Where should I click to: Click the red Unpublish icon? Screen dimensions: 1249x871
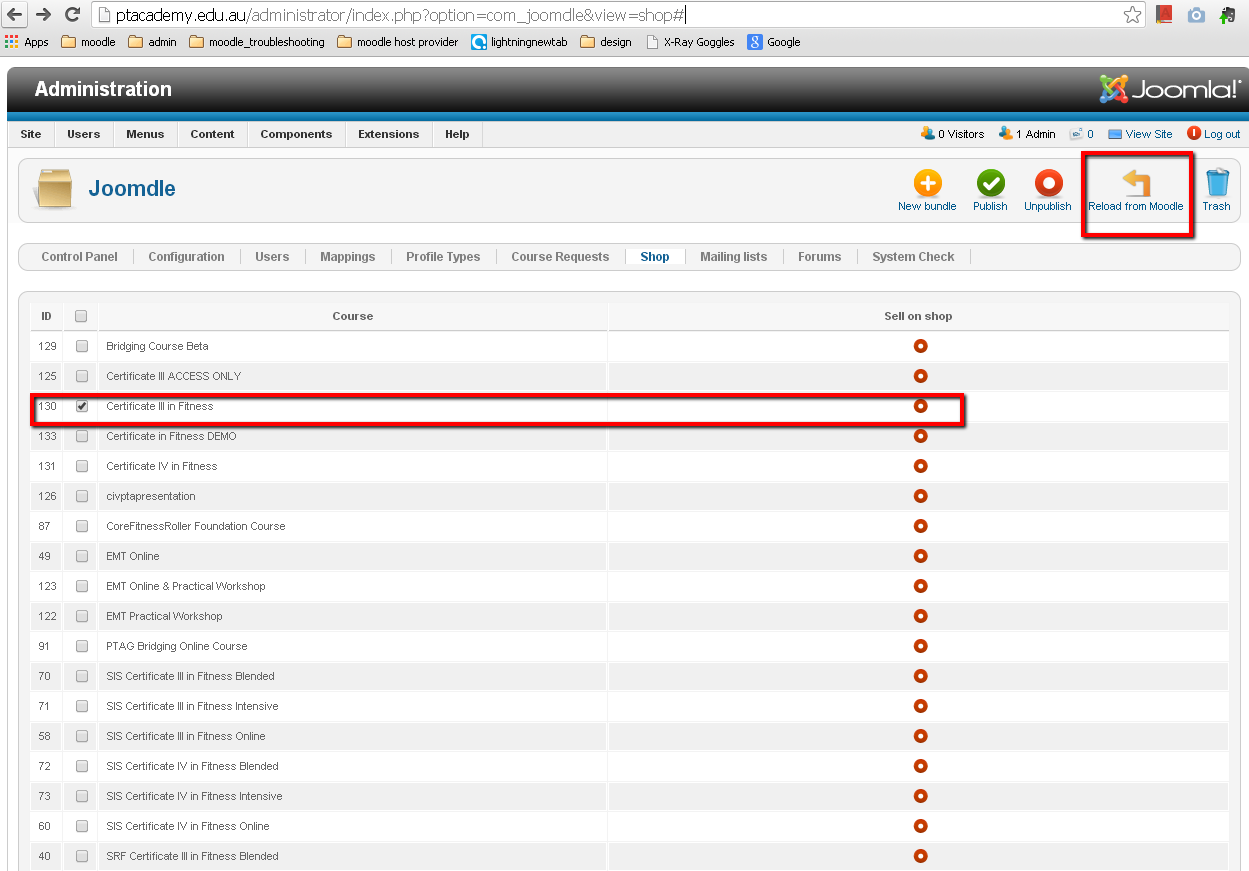coord(1048,184)
